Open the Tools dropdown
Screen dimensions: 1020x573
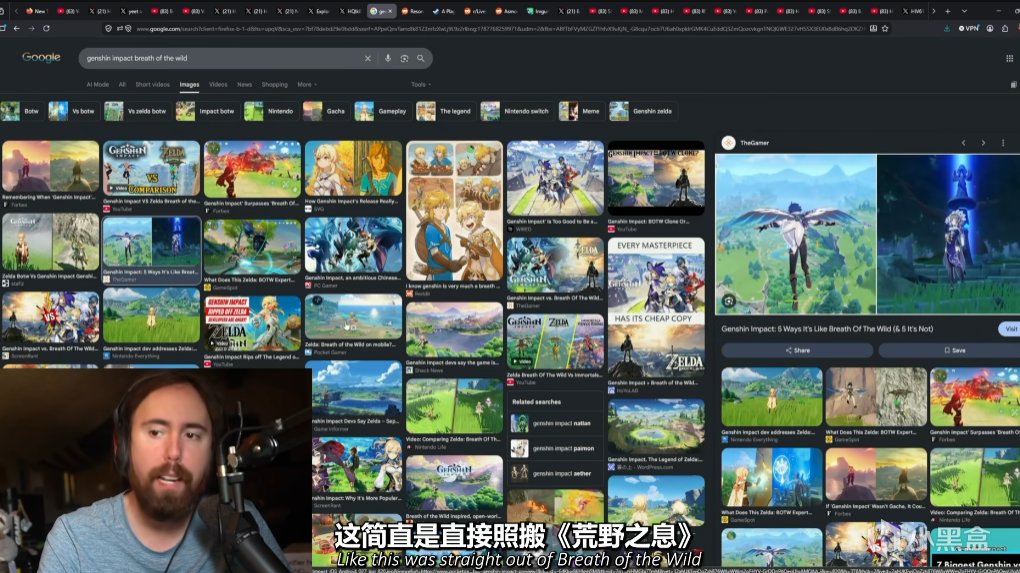point(421,85)
